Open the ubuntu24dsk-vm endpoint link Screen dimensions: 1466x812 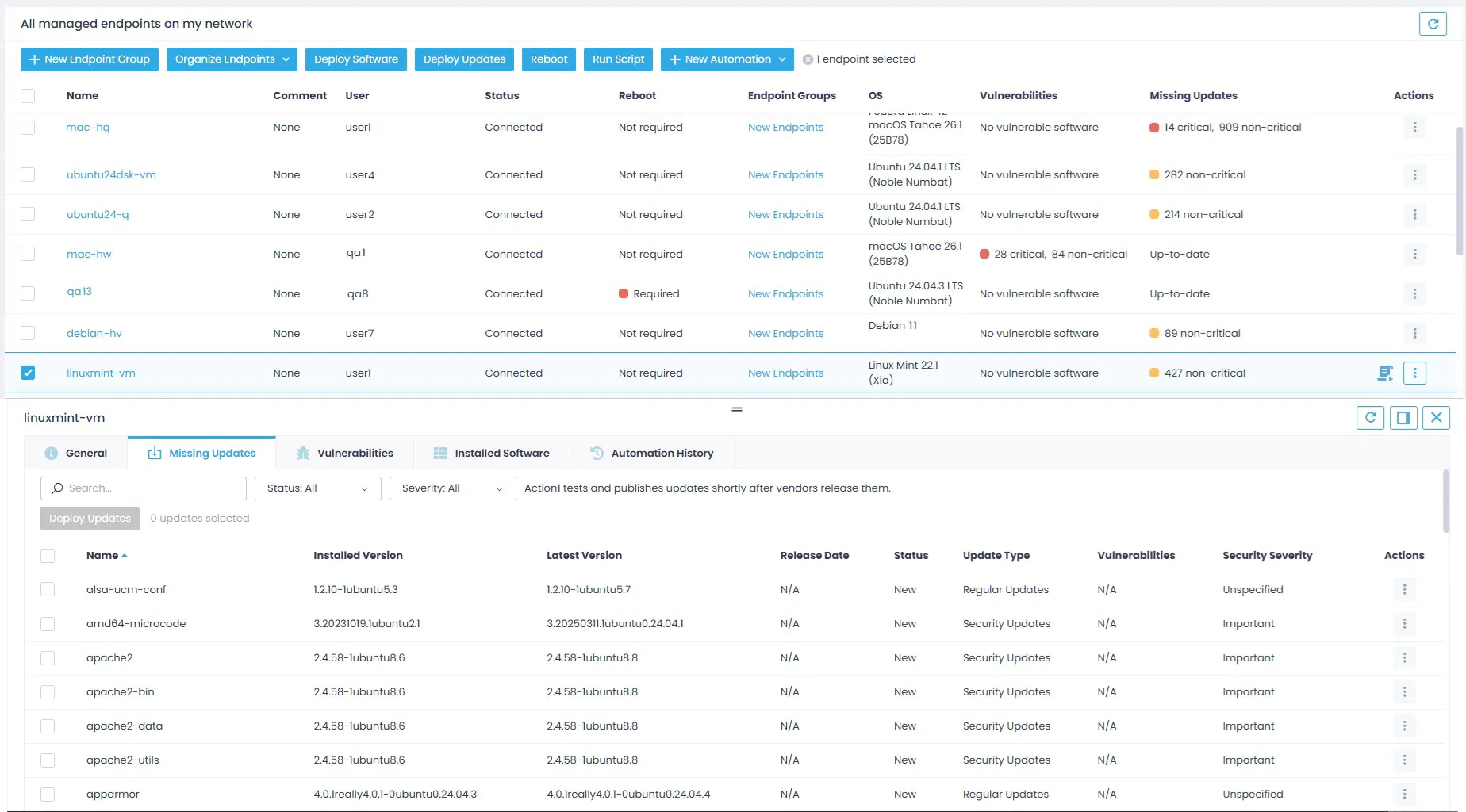click(x=111, y=175)
